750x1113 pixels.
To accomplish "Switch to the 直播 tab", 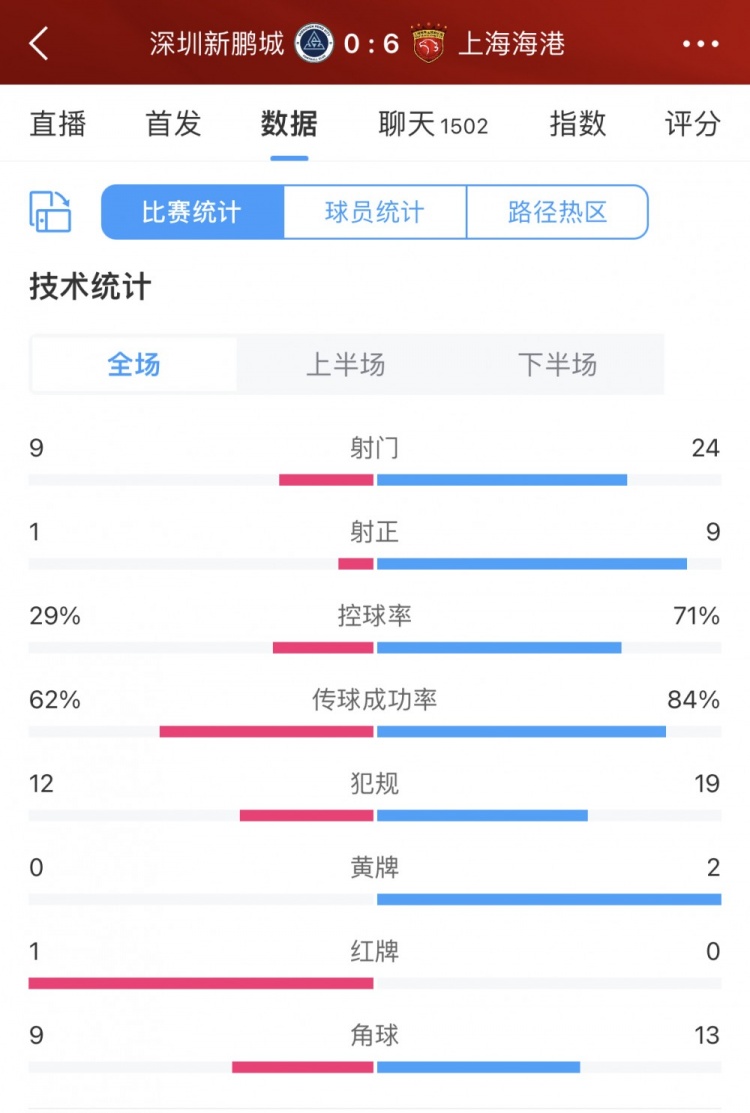I will pos(58,124).
